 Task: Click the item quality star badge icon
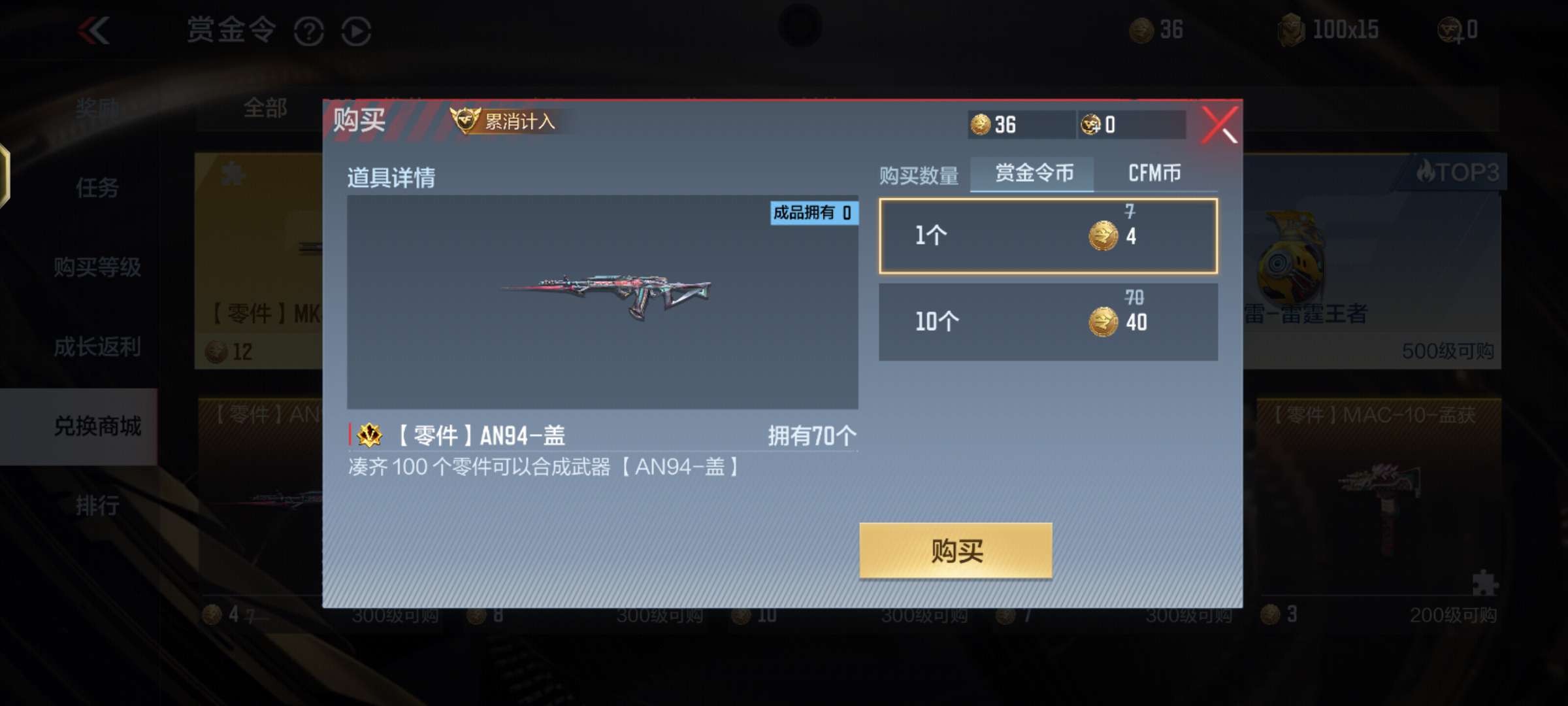[x=370, y=435]
